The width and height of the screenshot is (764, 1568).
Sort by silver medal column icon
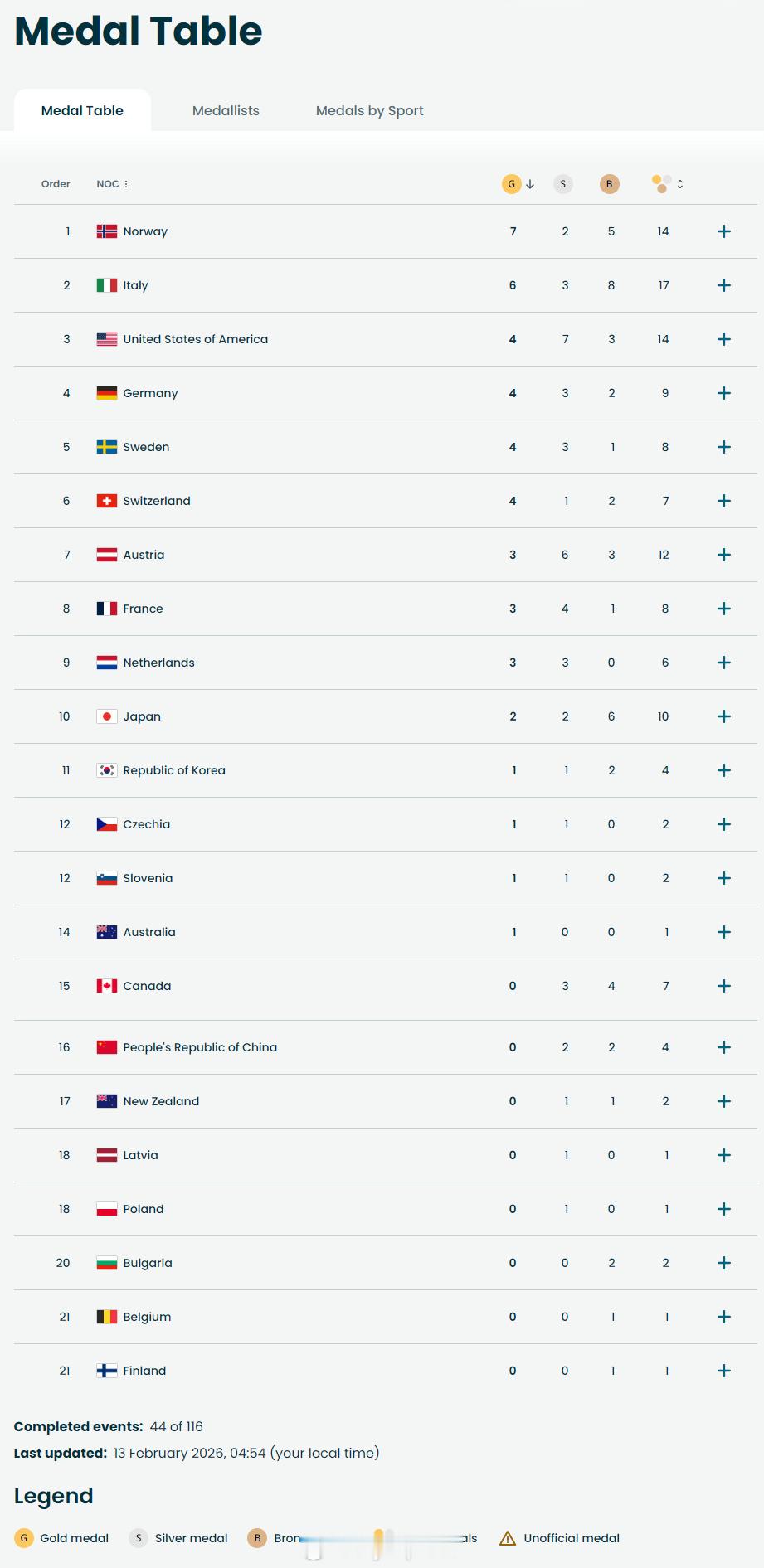click(x=562, y=184)
